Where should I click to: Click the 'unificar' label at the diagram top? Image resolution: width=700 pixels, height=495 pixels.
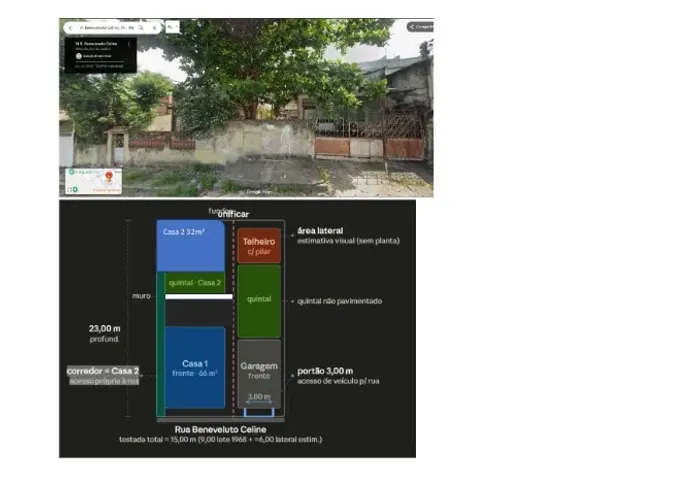(x=233, y=214)
